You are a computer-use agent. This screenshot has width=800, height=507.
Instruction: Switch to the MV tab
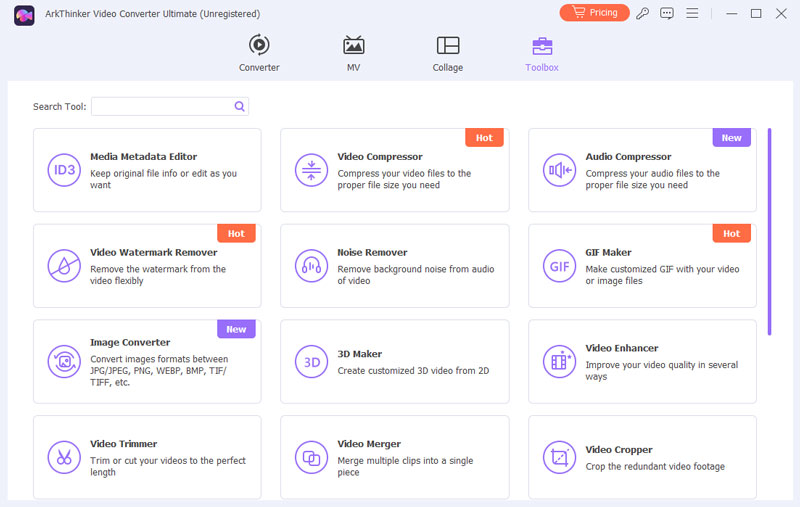click(353, 53)
